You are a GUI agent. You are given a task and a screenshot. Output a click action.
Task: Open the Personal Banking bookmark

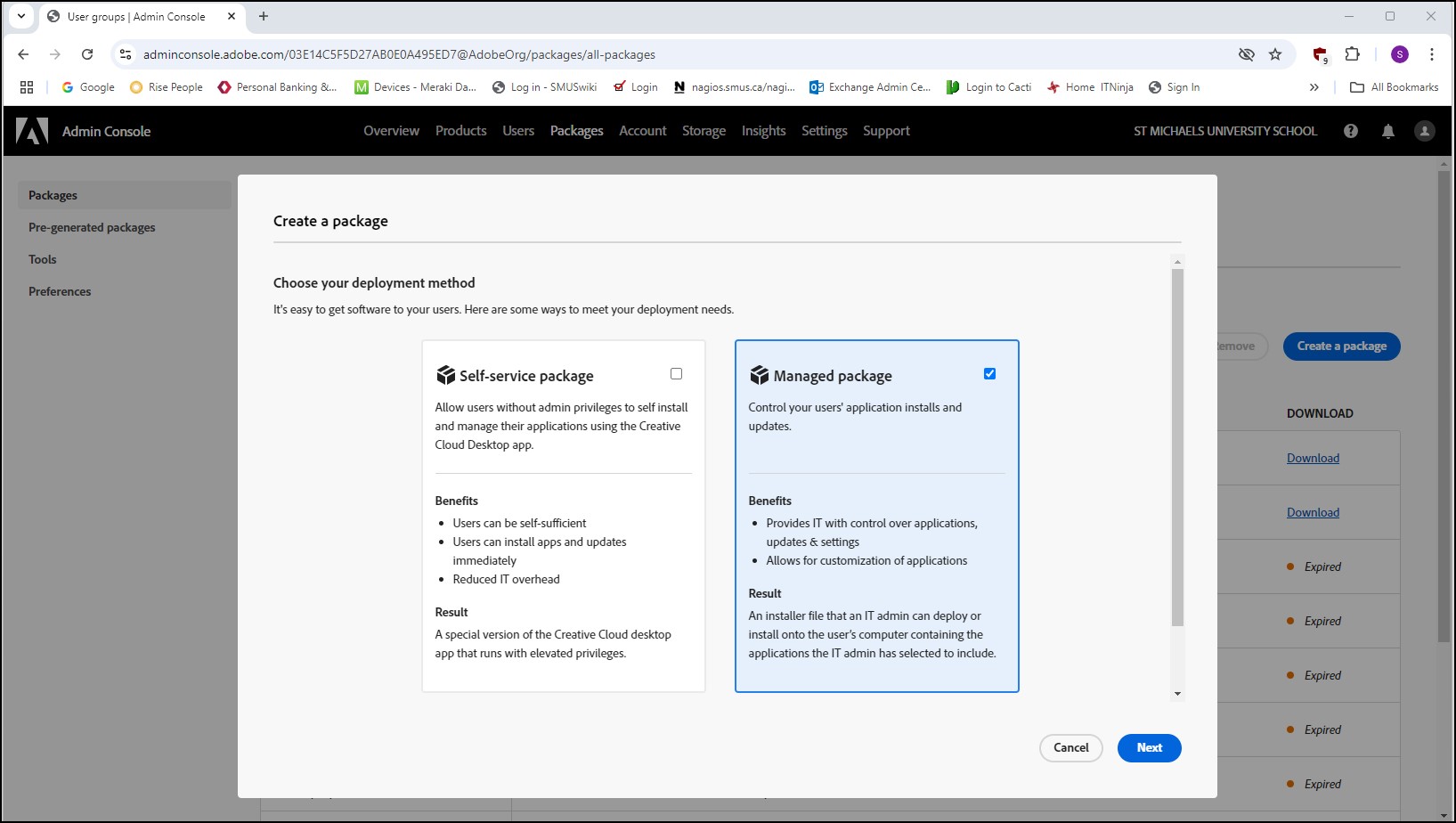tap(278, 87)
